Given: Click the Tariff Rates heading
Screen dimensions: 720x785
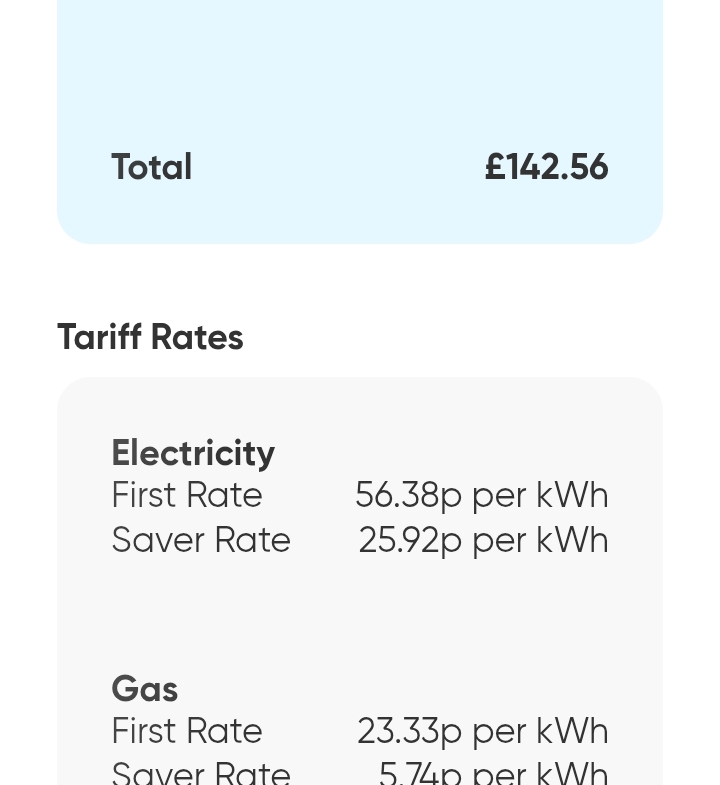Looking at the screenshot, I should pos(150,337).
